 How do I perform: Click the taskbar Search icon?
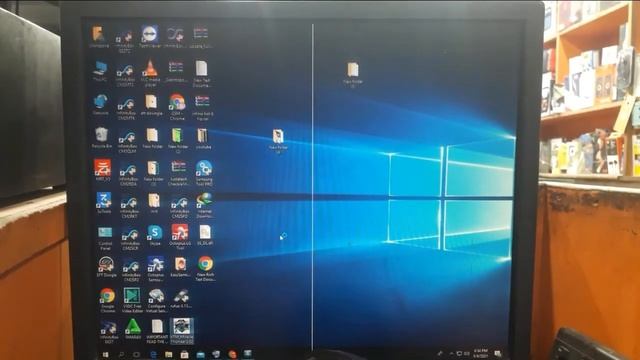tap(121, 355)
